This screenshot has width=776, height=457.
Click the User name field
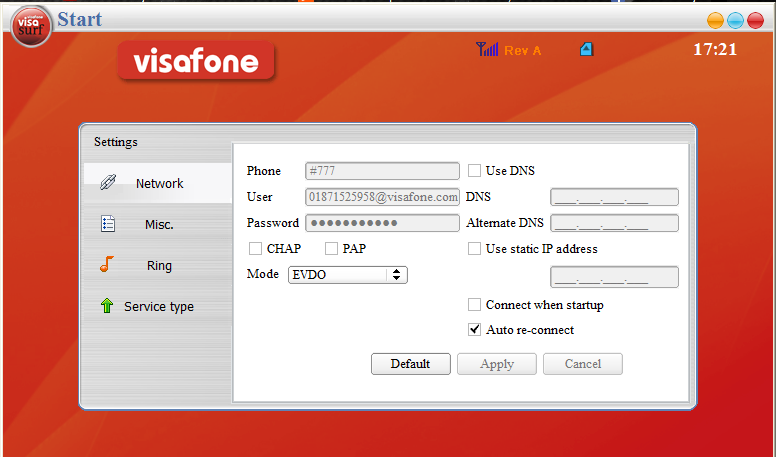(382, 197)
